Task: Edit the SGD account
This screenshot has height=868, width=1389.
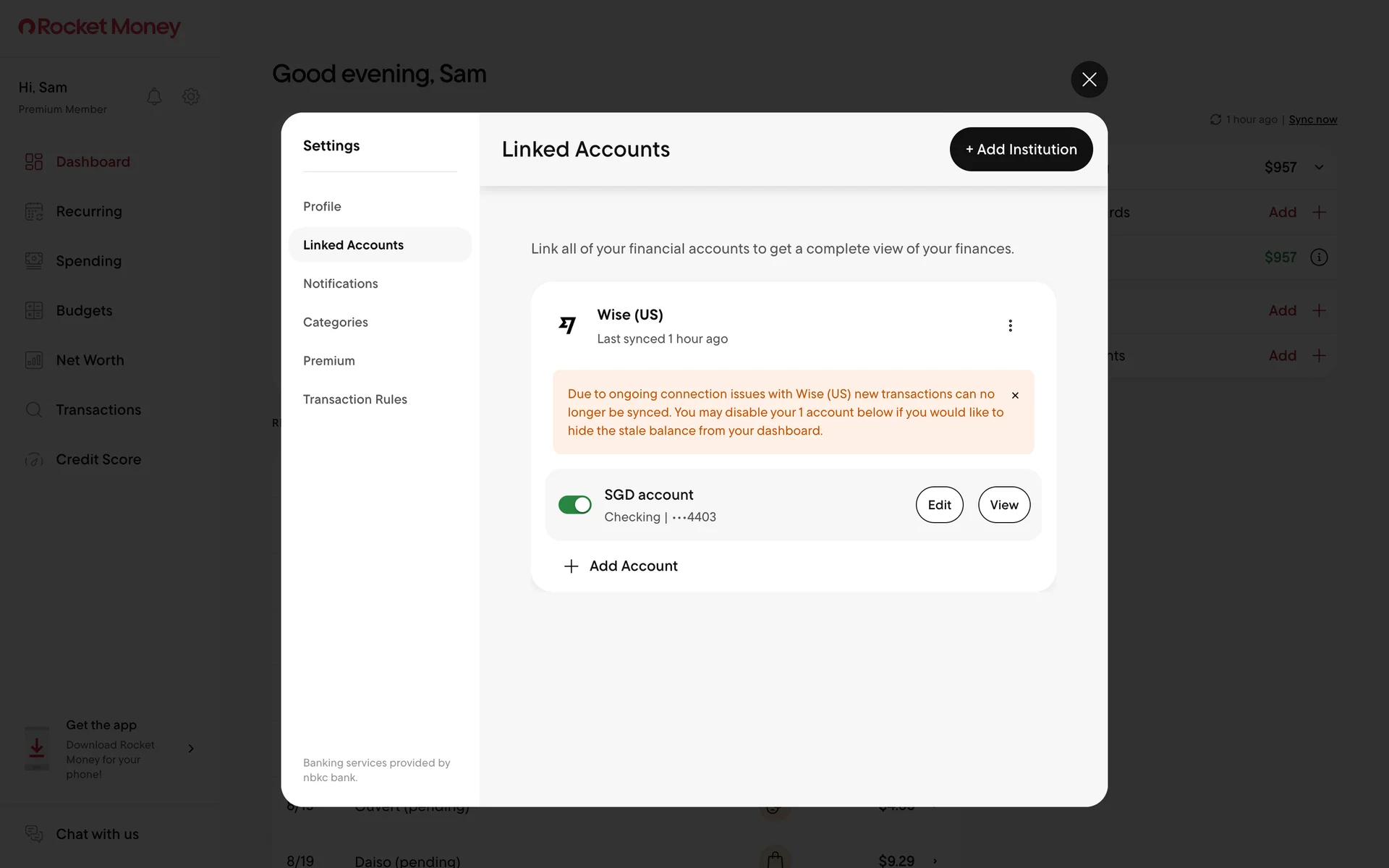Action: [x=939, y=505]
